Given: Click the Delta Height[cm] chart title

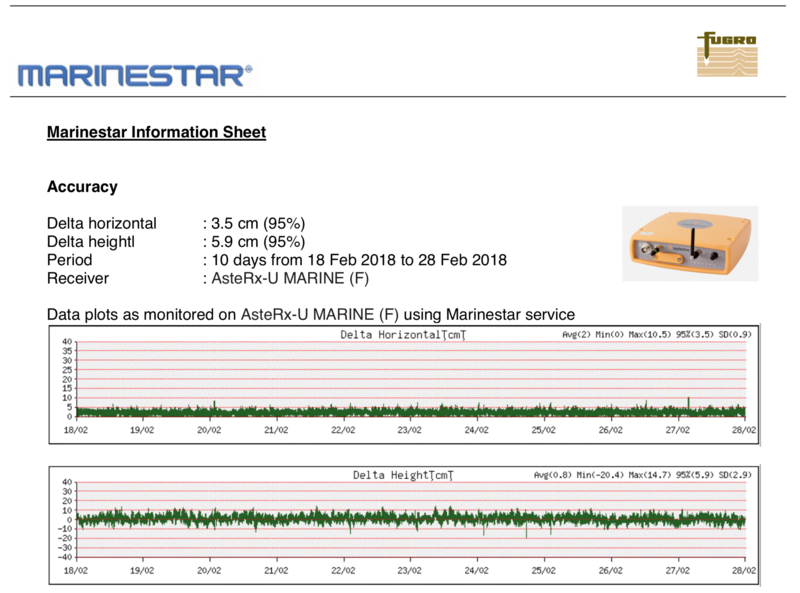Looking at the screenshot, I should pos(403,475).
